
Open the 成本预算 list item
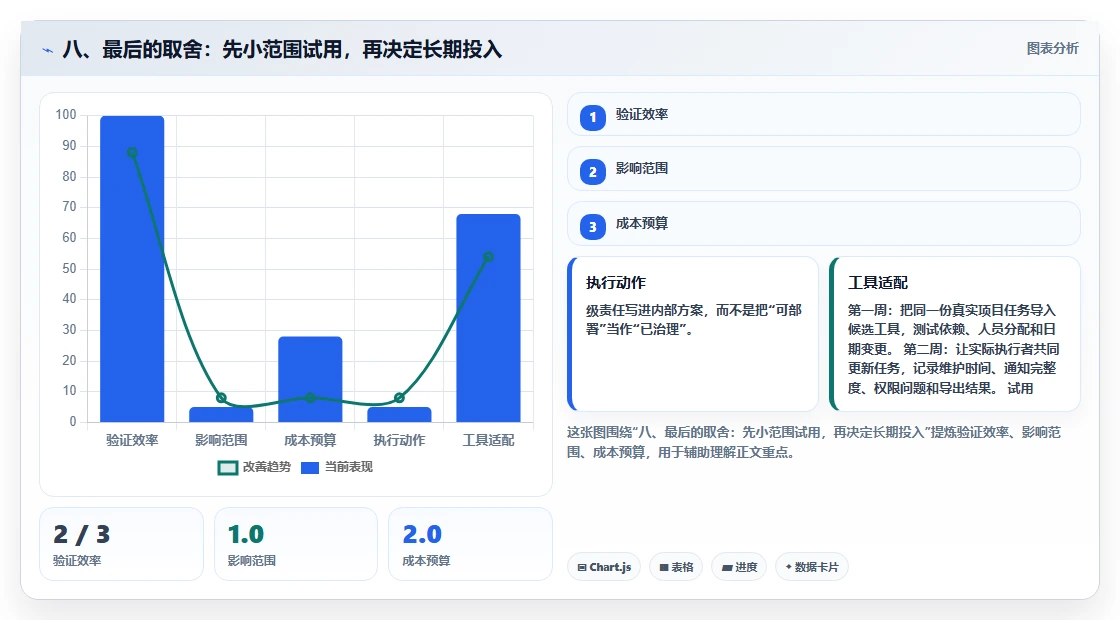click(x=824, y=224)
